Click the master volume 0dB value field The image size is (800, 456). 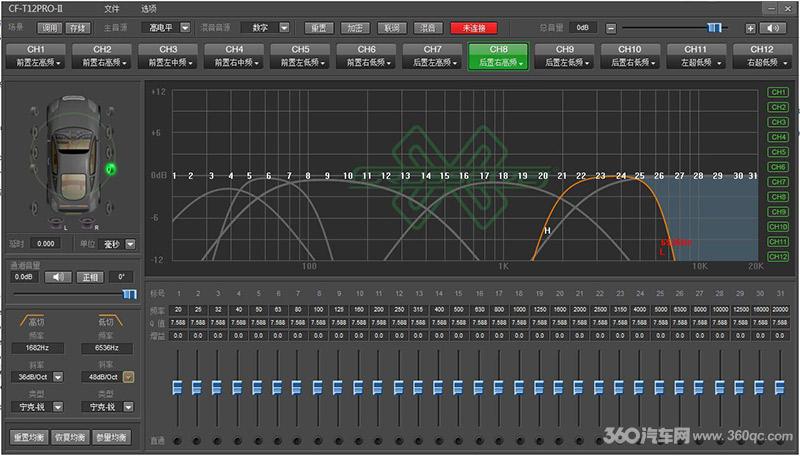click(x=583, y=28)
